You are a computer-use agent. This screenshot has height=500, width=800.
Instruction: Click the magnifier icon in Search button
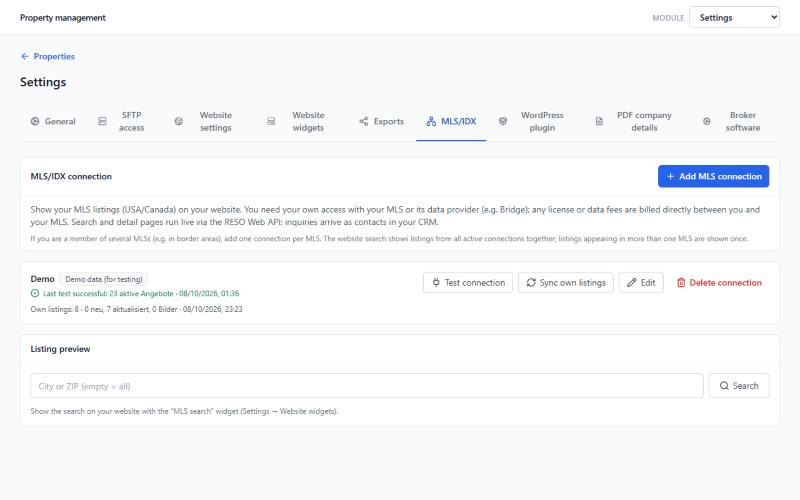point(724,386)
